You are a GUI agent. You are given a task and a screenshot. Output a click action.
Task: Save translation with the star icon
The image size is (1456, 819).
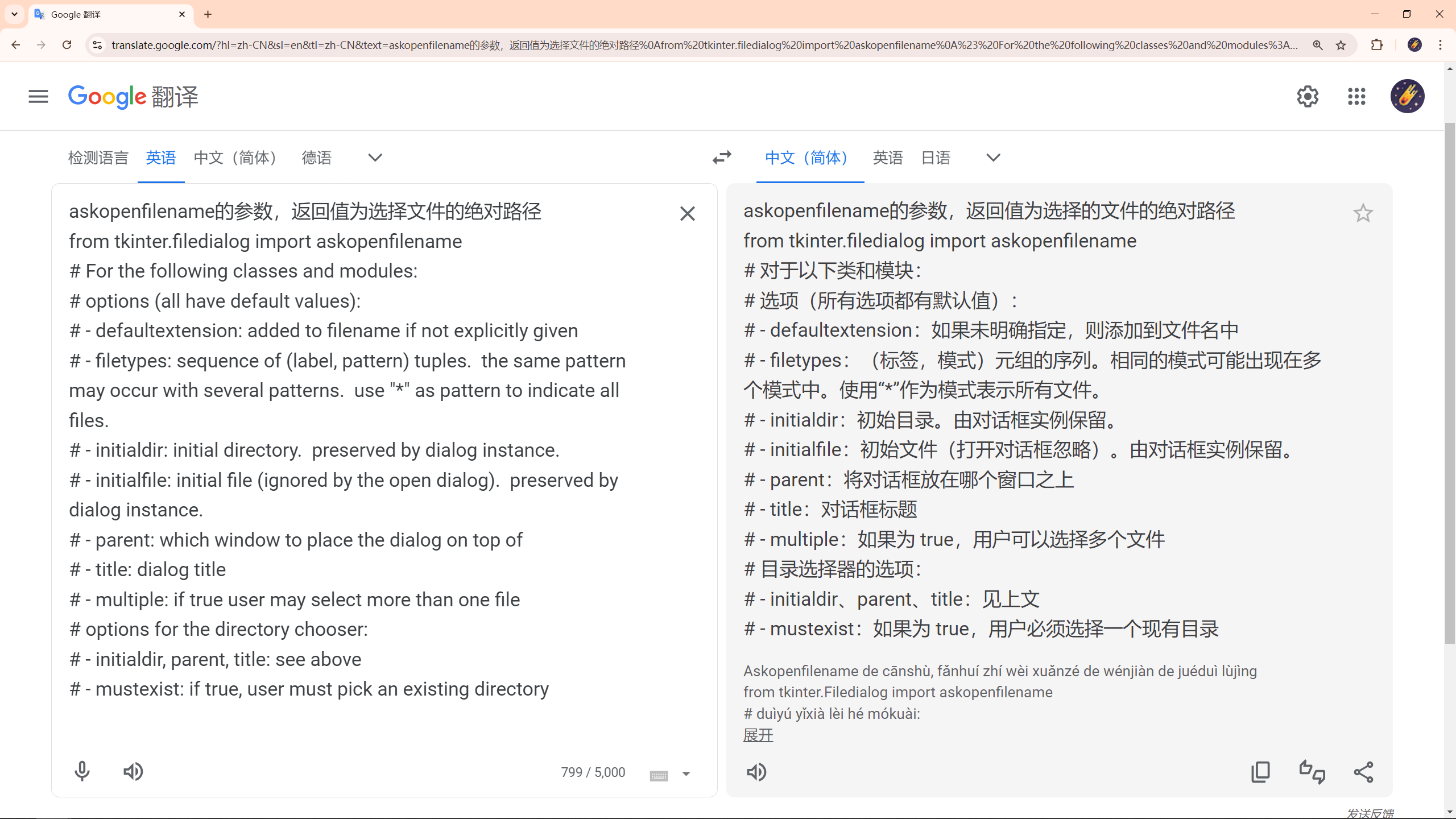click(1363, 213)
